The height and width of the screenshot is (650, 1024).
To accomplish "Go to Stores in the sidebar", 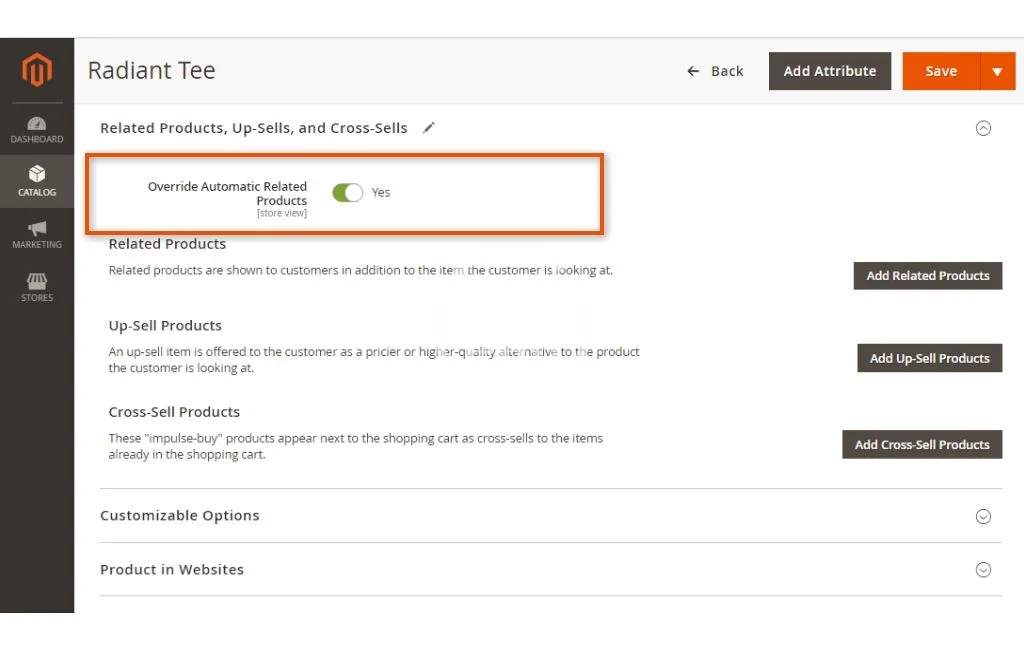I will (37, 287).
